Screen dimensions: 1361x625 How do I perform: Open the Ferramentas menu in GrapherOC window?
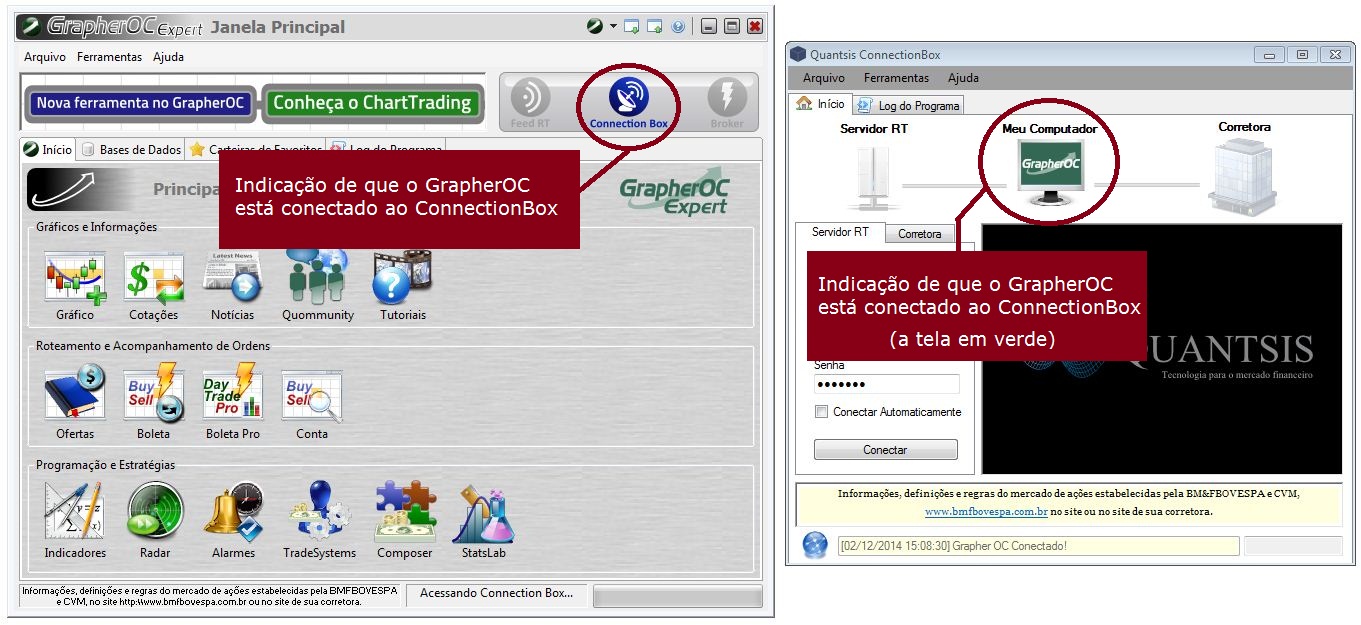tap(110, 57)
